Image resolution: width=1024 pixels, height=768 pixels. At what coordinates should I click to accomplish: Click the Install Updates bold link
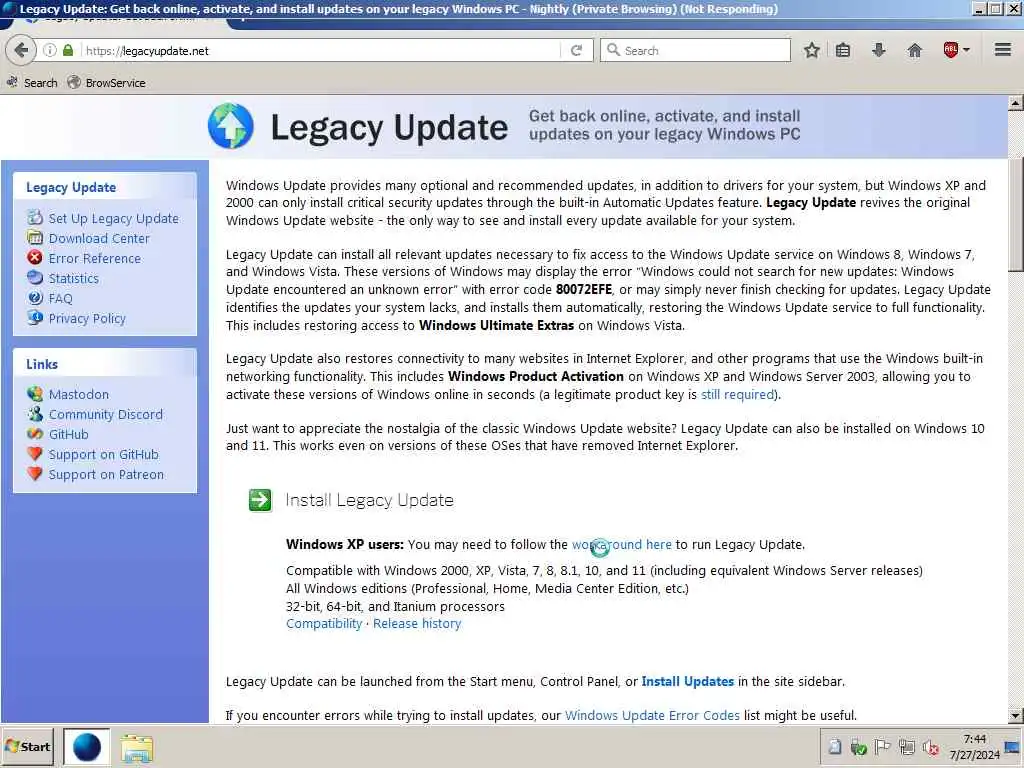tap(688, 682)
